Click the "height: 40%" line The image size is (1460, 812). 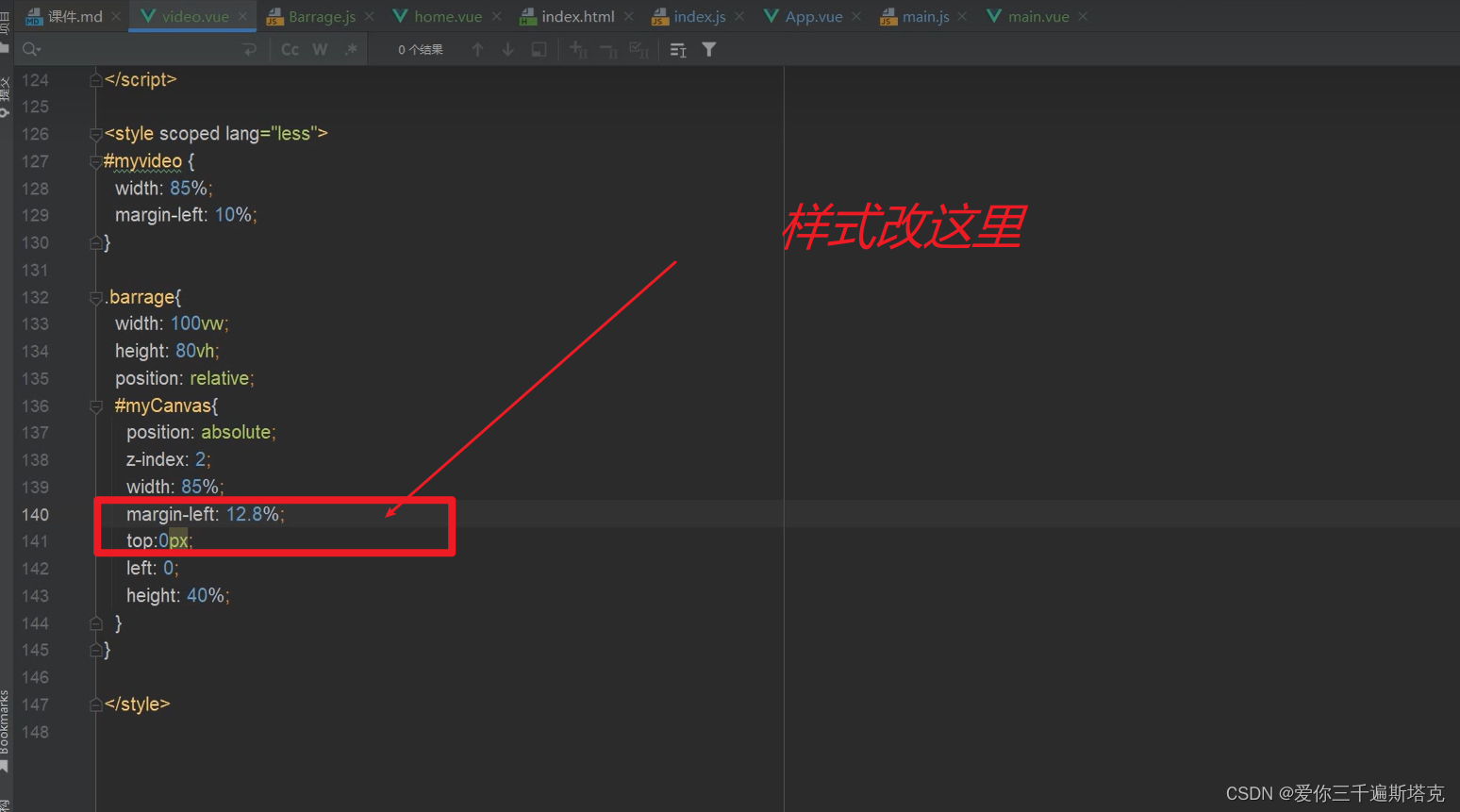point(178,595)
